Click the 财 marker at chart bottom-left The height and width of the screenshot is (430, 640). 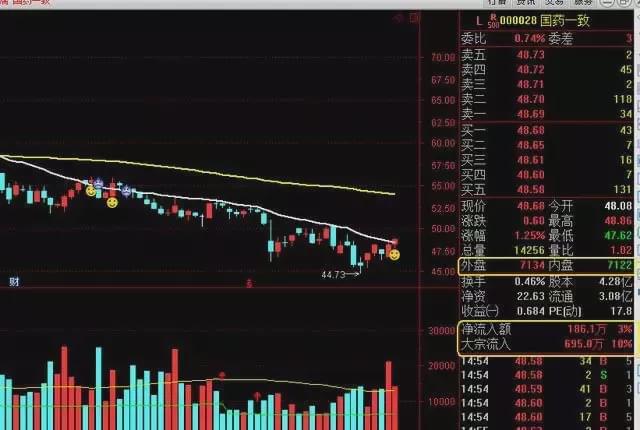[14, 282]
